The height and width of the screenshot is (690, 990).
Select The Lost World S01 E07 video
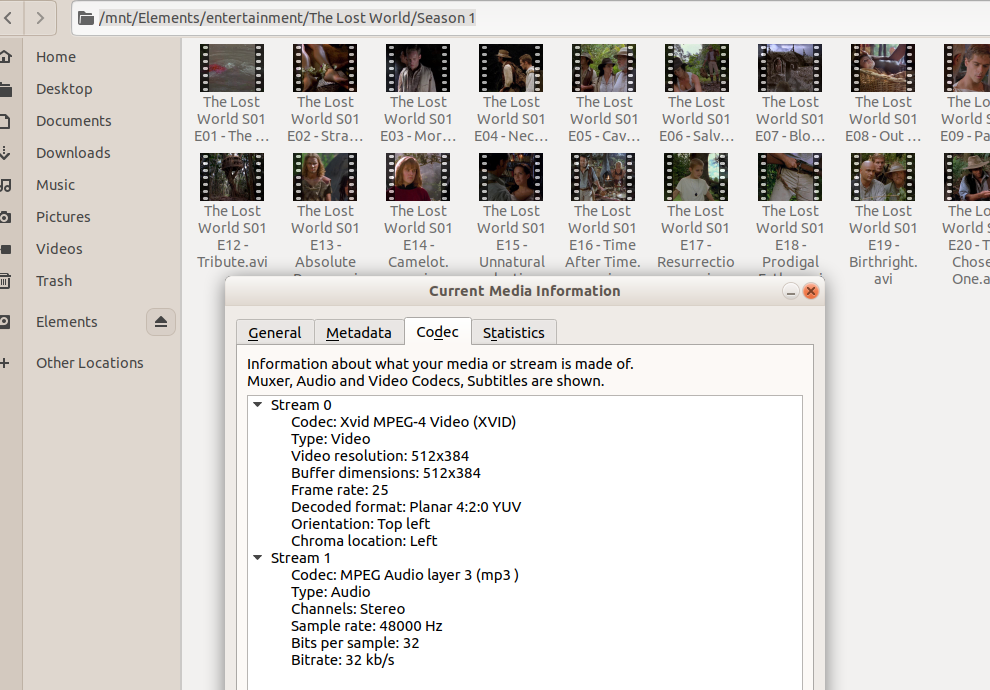(790, 93)
